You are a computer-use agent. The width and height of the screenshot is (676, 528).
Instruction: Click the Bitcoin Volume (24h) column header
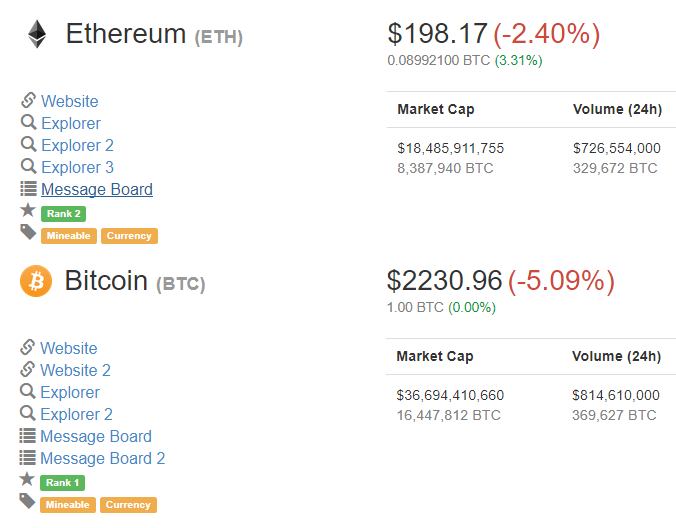coord(617,356)
